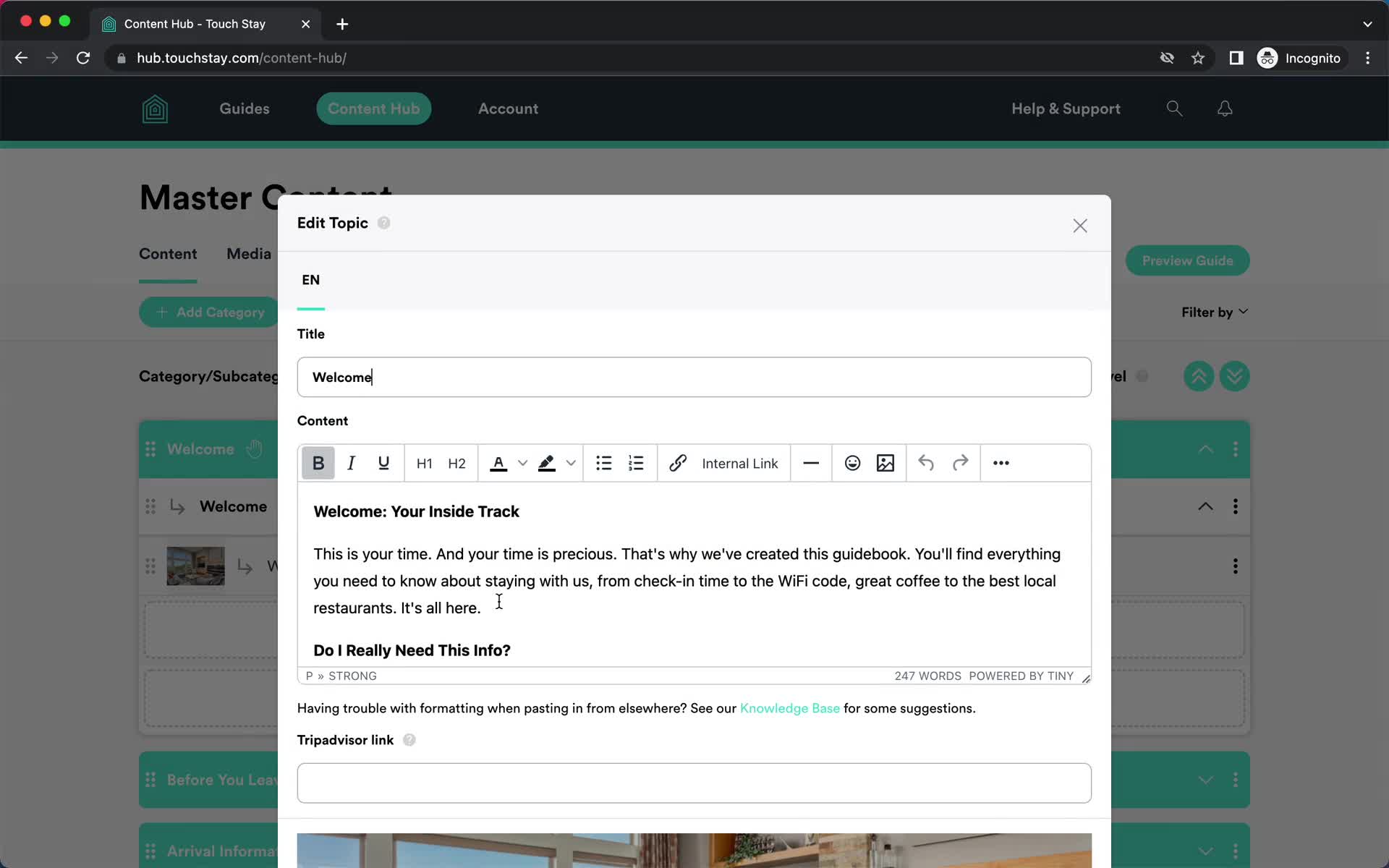Click the Welcome topic title field
1389x868 pixels.
[695, 377]
